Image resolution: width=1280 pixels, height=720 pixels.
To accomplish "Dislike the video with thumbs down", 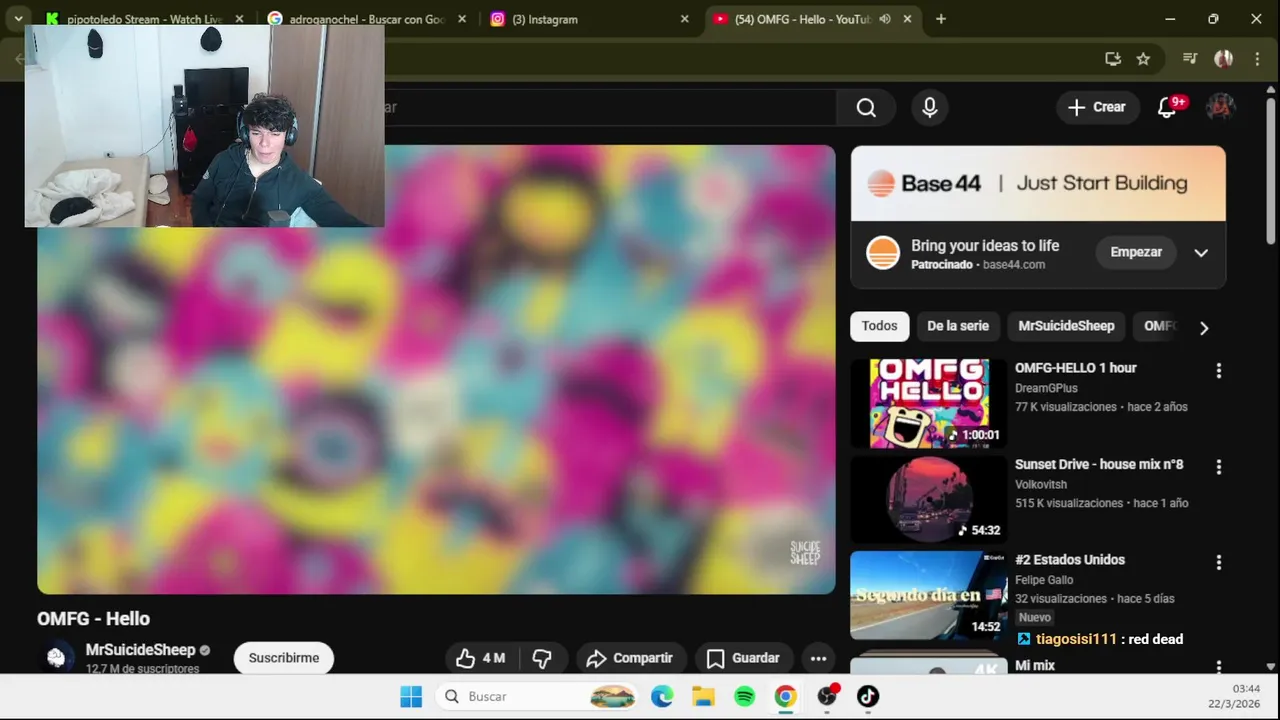I will [x=542, y=658].
